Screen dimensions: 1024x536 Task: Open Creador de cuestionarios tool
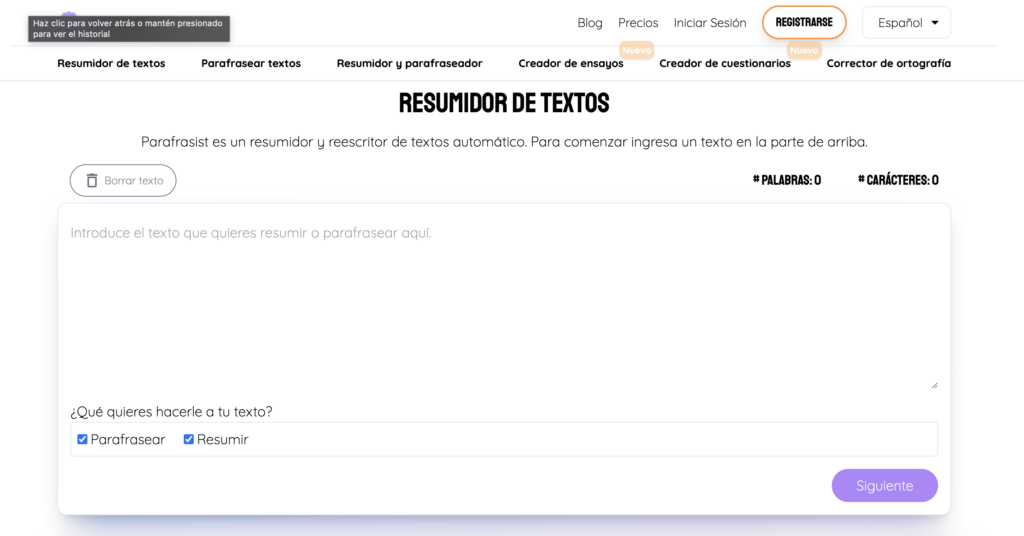[725, 63]
